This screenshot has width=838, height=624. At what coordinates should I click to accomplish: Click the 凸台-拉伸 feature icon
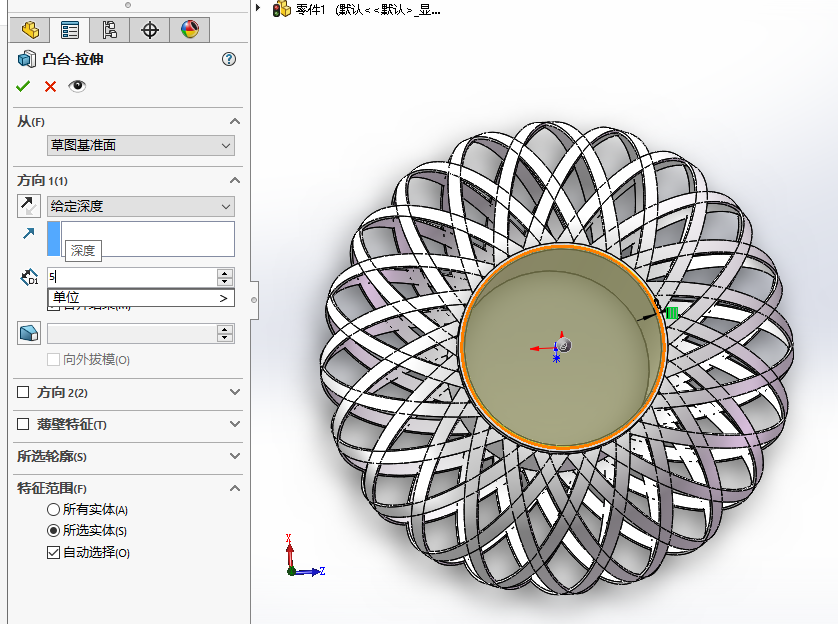[x=27, y=59]
